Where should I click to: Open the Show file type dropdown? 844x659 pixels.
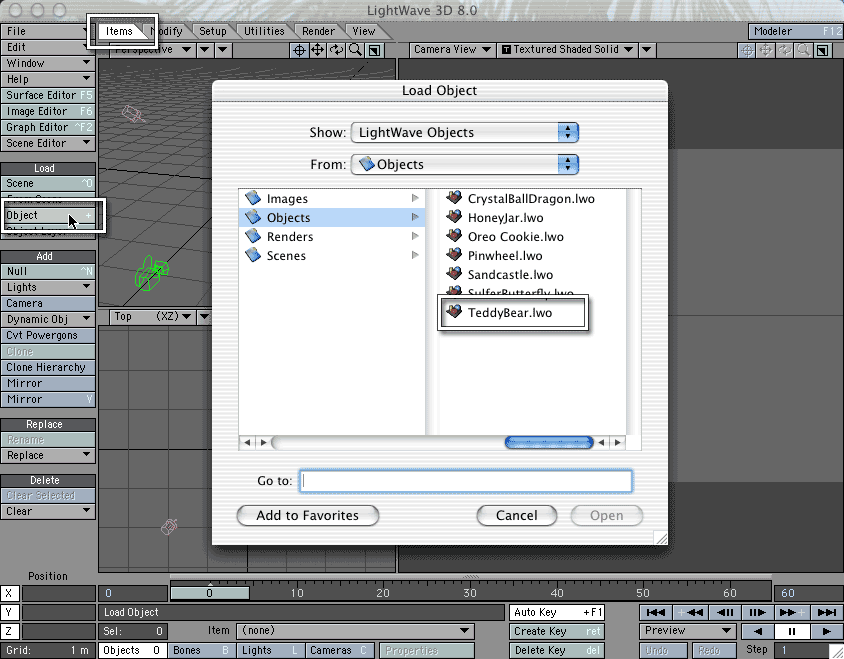[465, 132]
